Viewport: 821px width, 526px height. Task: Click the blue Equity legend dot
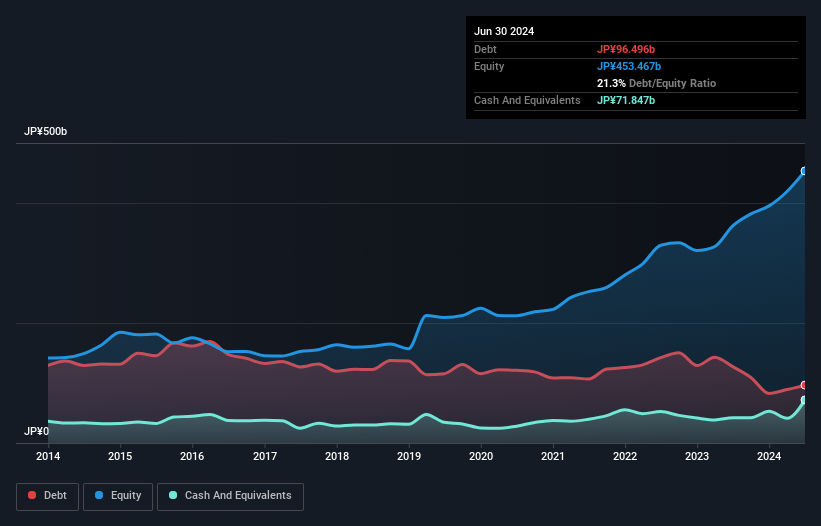pyautogui.click(x=99, y=495)
